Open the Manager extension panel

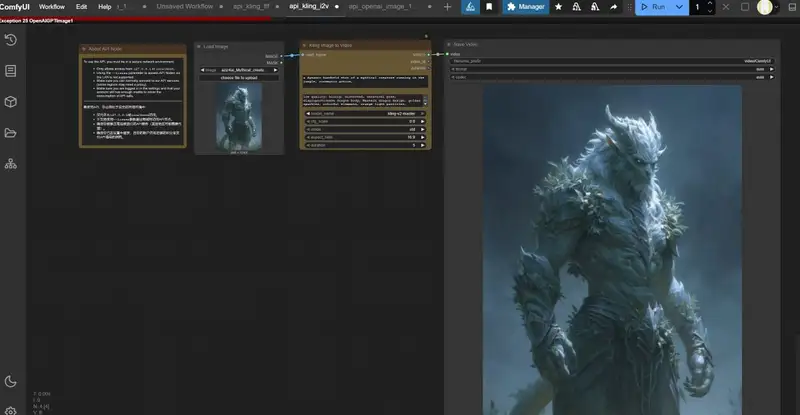[526, 7]
